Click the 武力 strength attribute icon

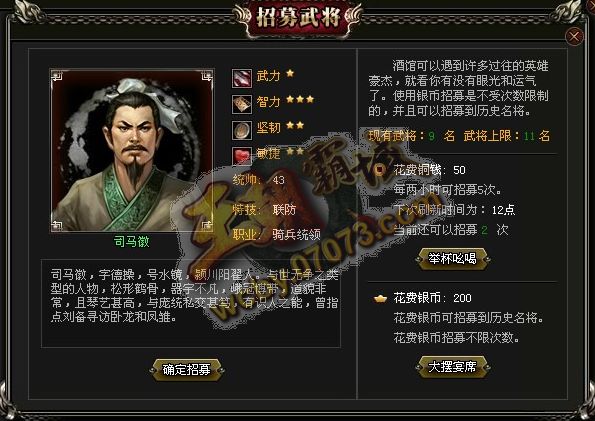pos(242,78)
